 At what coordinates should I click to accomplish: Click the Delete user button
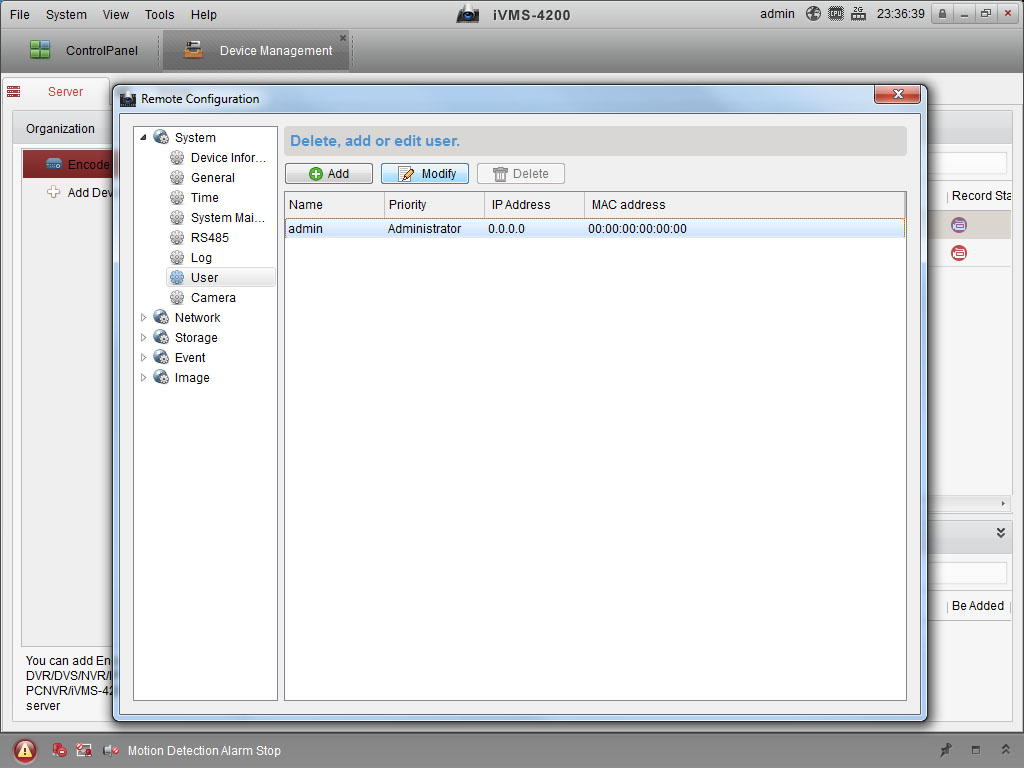[521, 174]
